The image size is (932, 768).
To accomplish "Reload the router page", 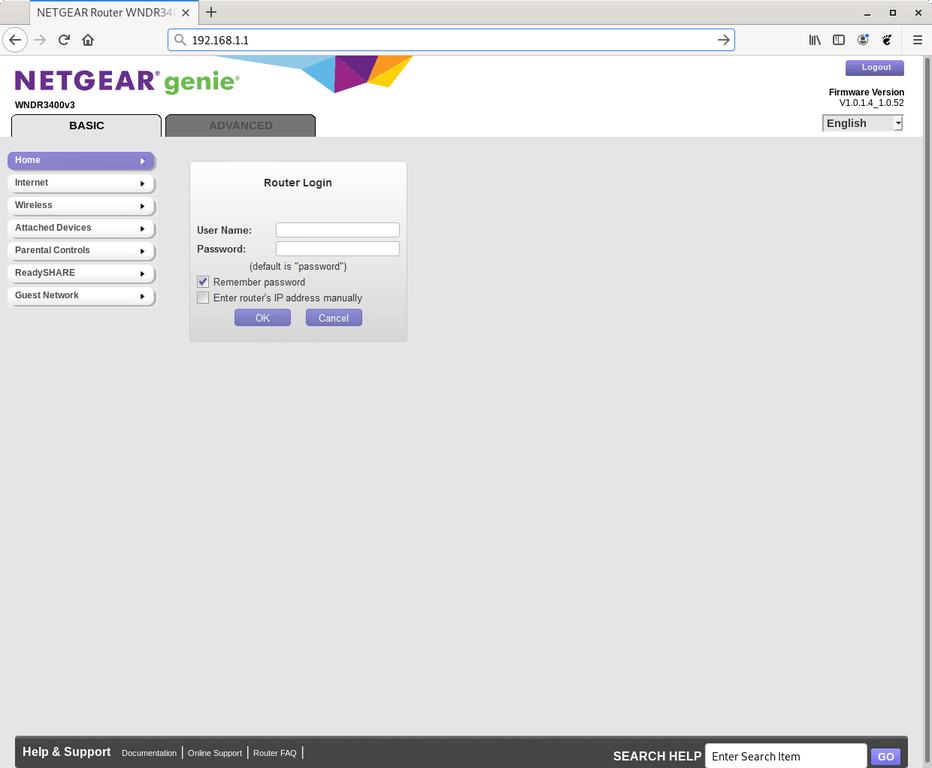I will pyautogui.click(x=64, y=40).
